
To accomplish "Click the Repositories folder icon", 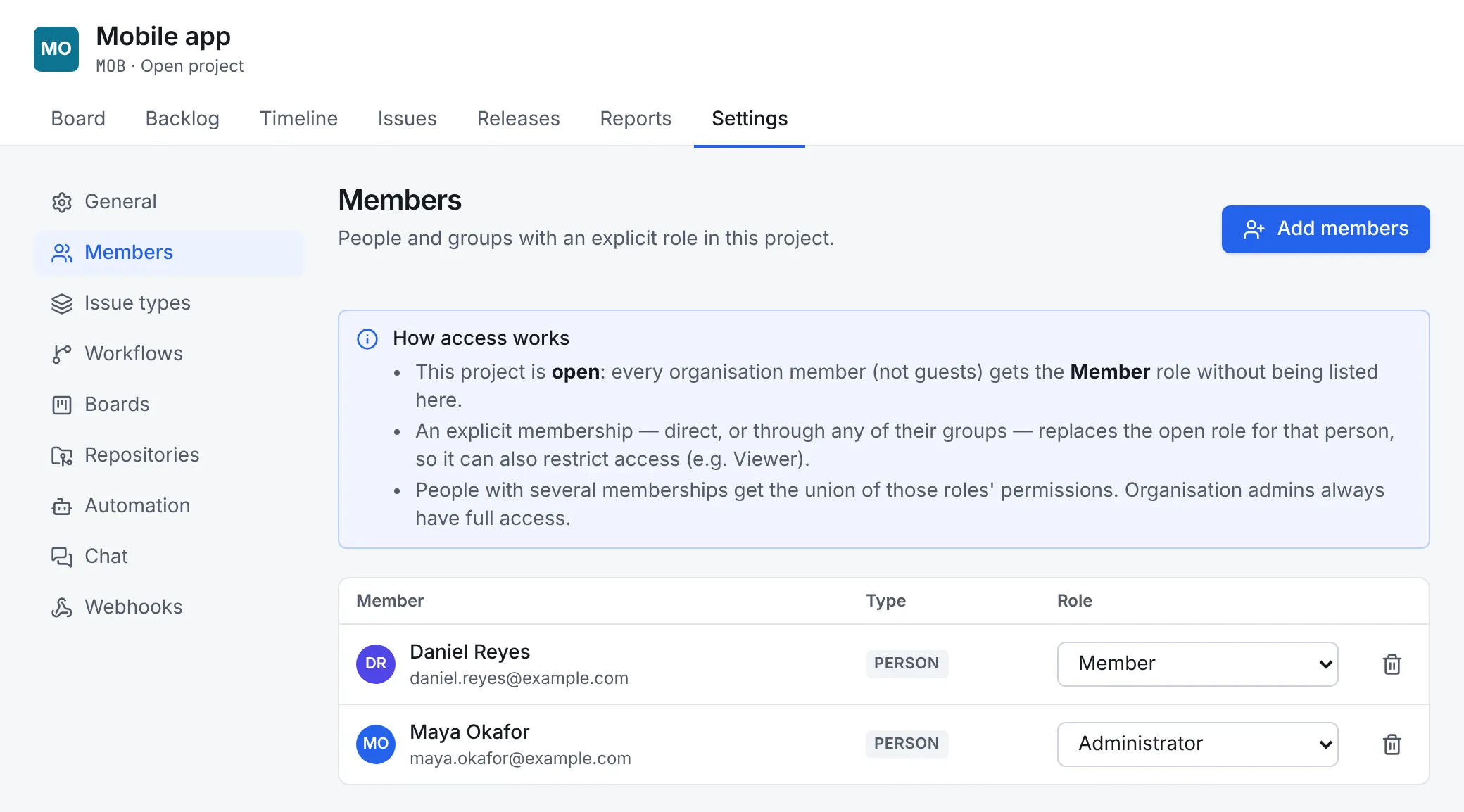I will (x=62, y=455).
